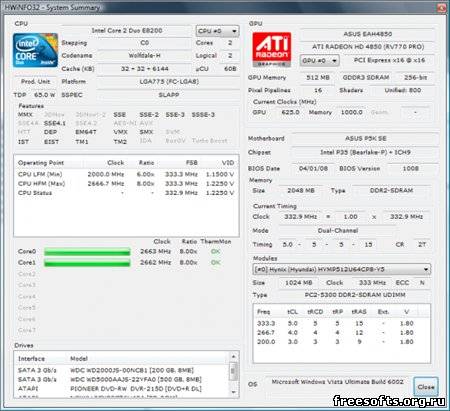Click the Drives list scroll down arrow

[x=234, y=392]
